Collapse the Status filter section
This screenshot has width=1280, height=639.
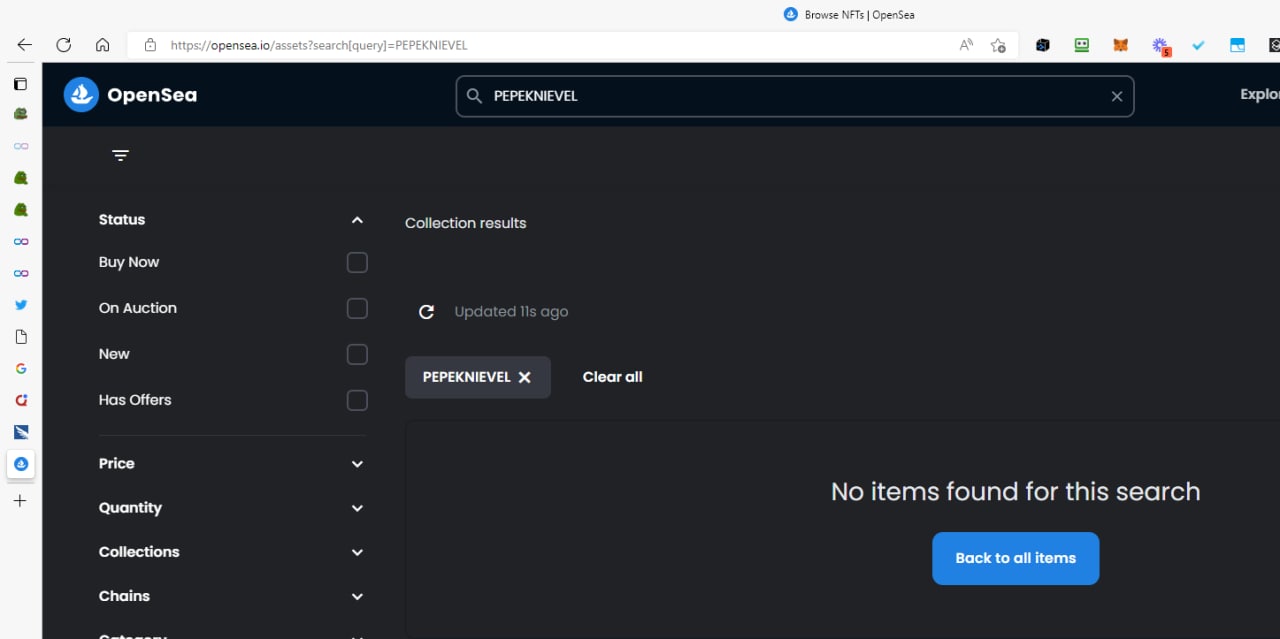[x=357, y=220]
